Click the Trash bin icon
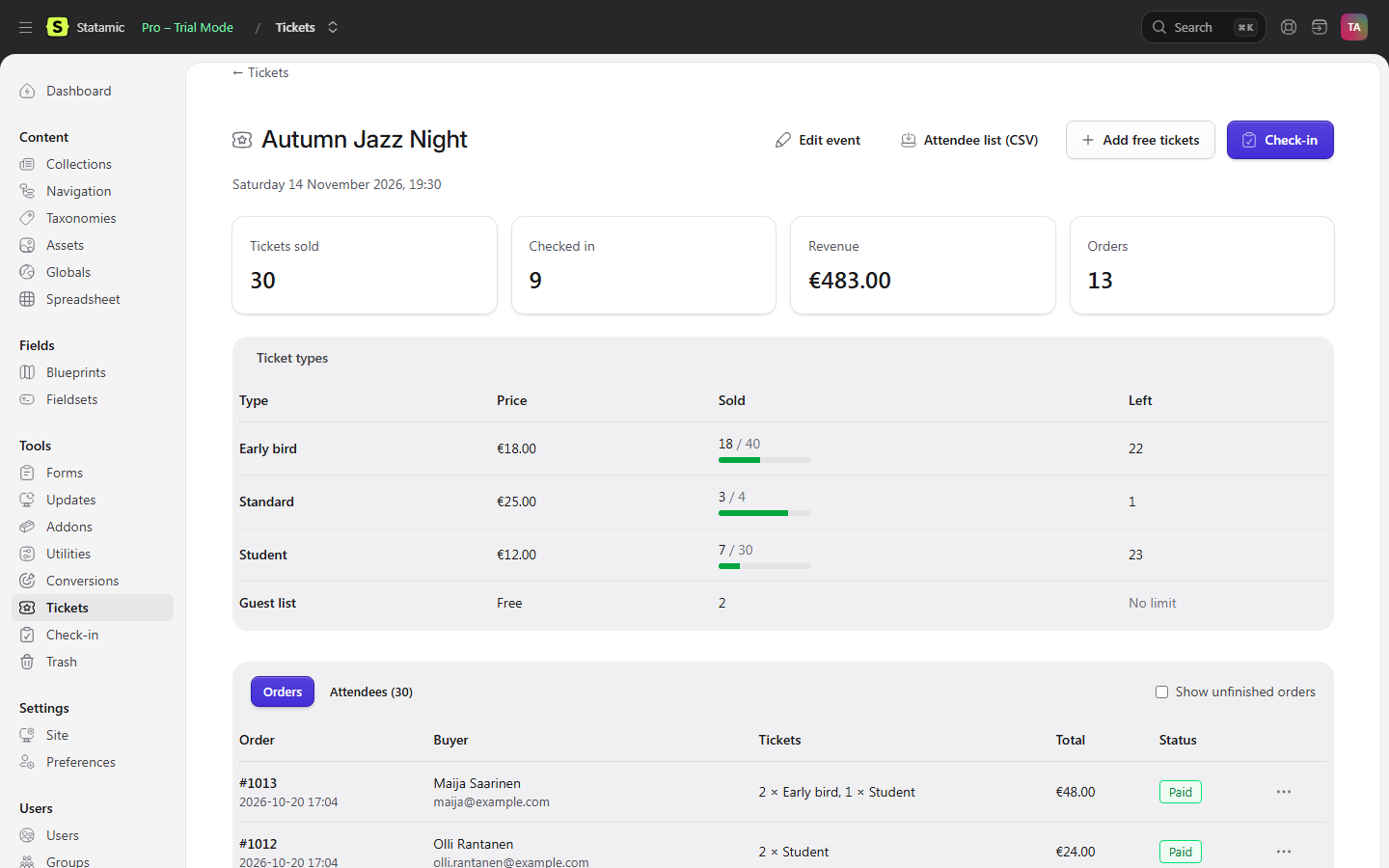The width and height of the screenshot is (1389, 868). (x=27, y=662)
